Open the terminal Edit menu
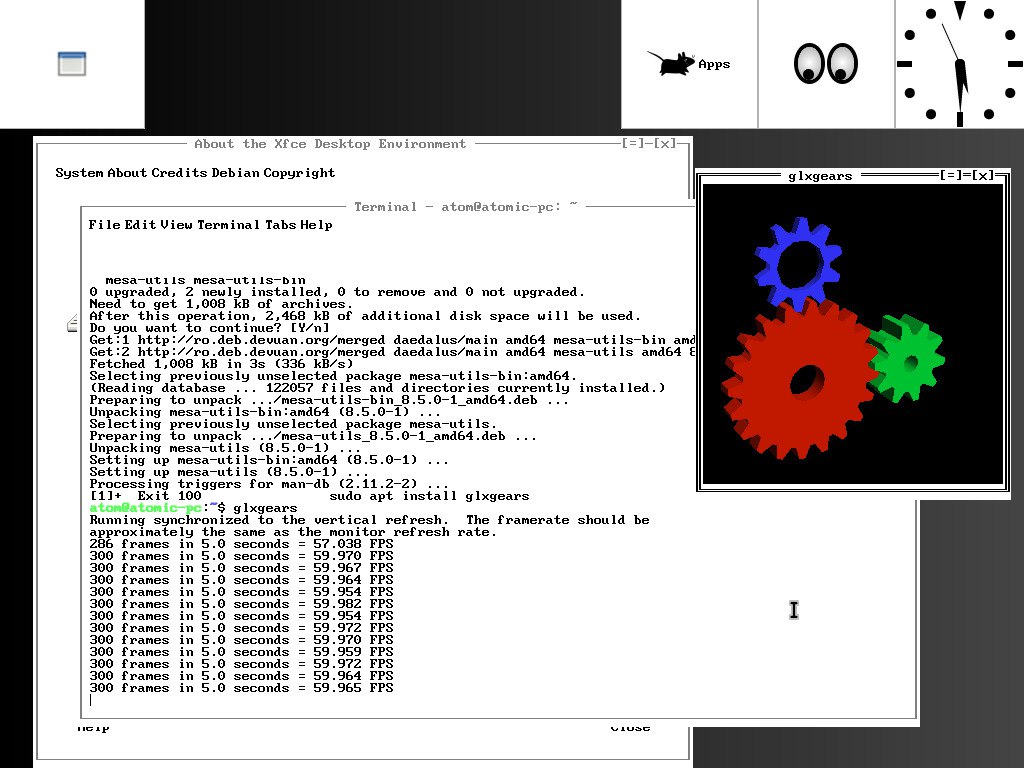This screenshot has height=768, width=1024. click(140, 225)
